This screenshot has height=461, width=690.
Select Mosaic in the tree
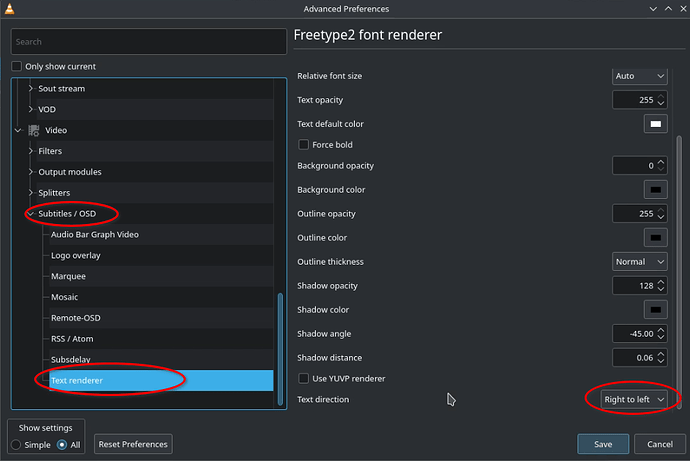[x=64, y=297]
